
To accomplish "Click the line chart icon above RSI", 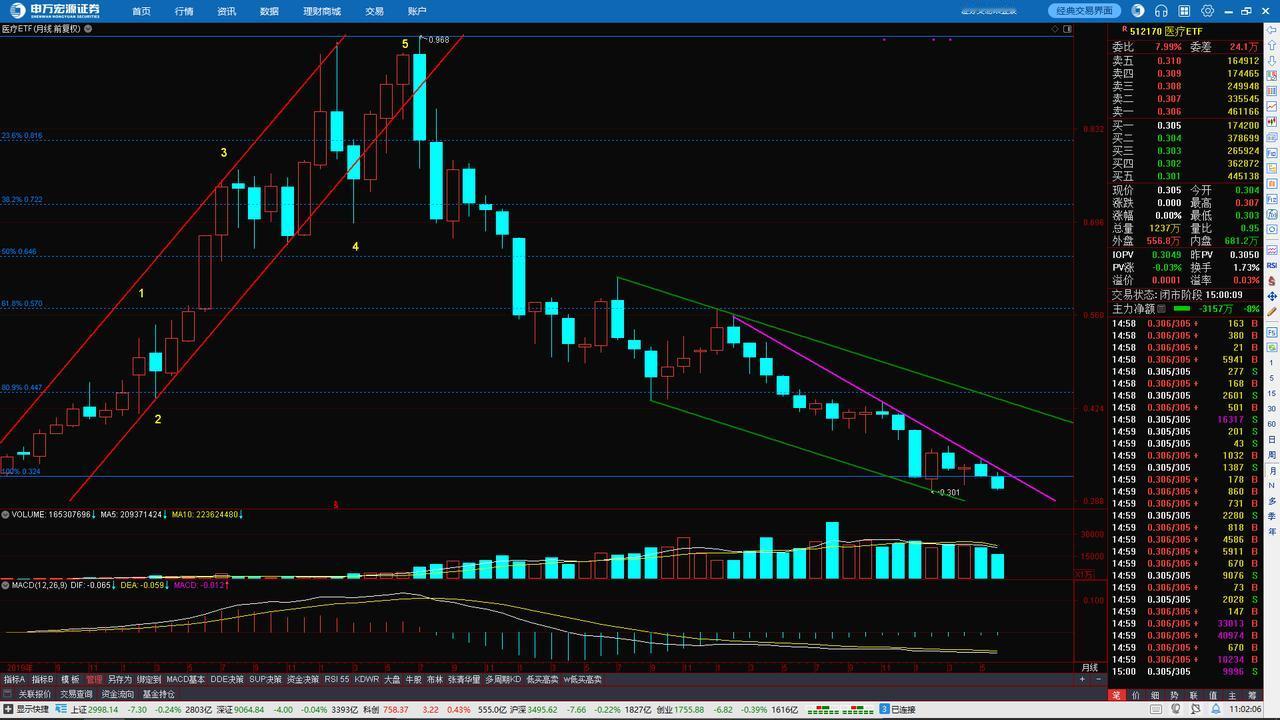I will 1272,250.
